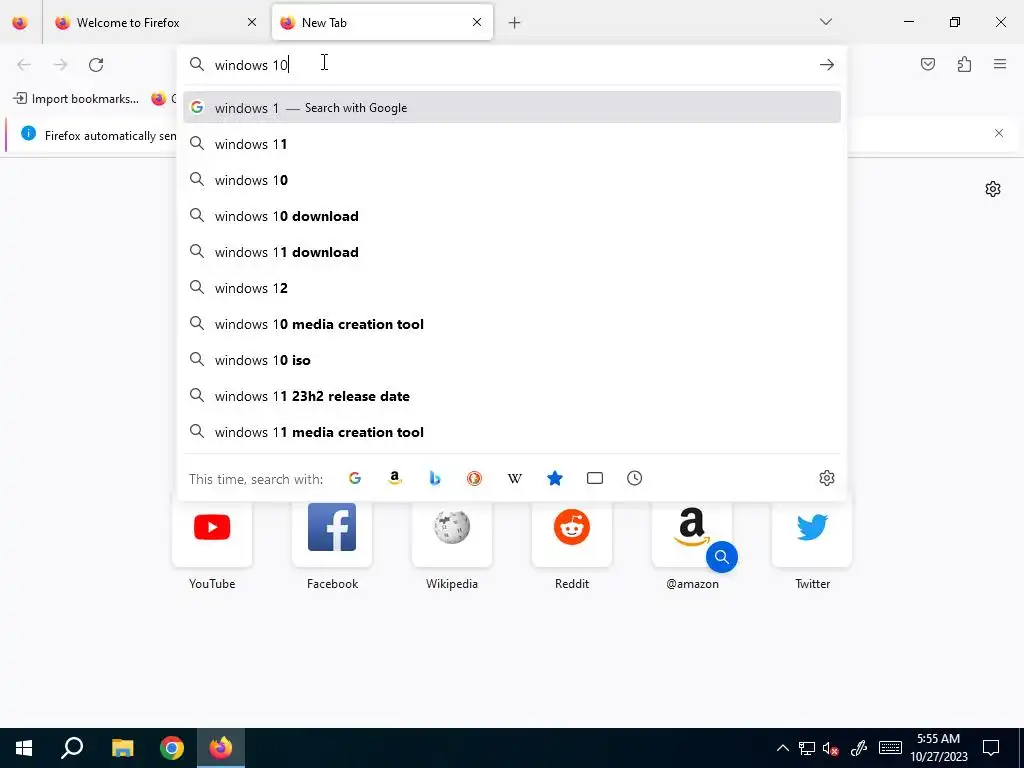Image resolution: width=1024 pixels, height=768 pixels.
Task: Open the taskbar clock and date
Action: [939, 748]
